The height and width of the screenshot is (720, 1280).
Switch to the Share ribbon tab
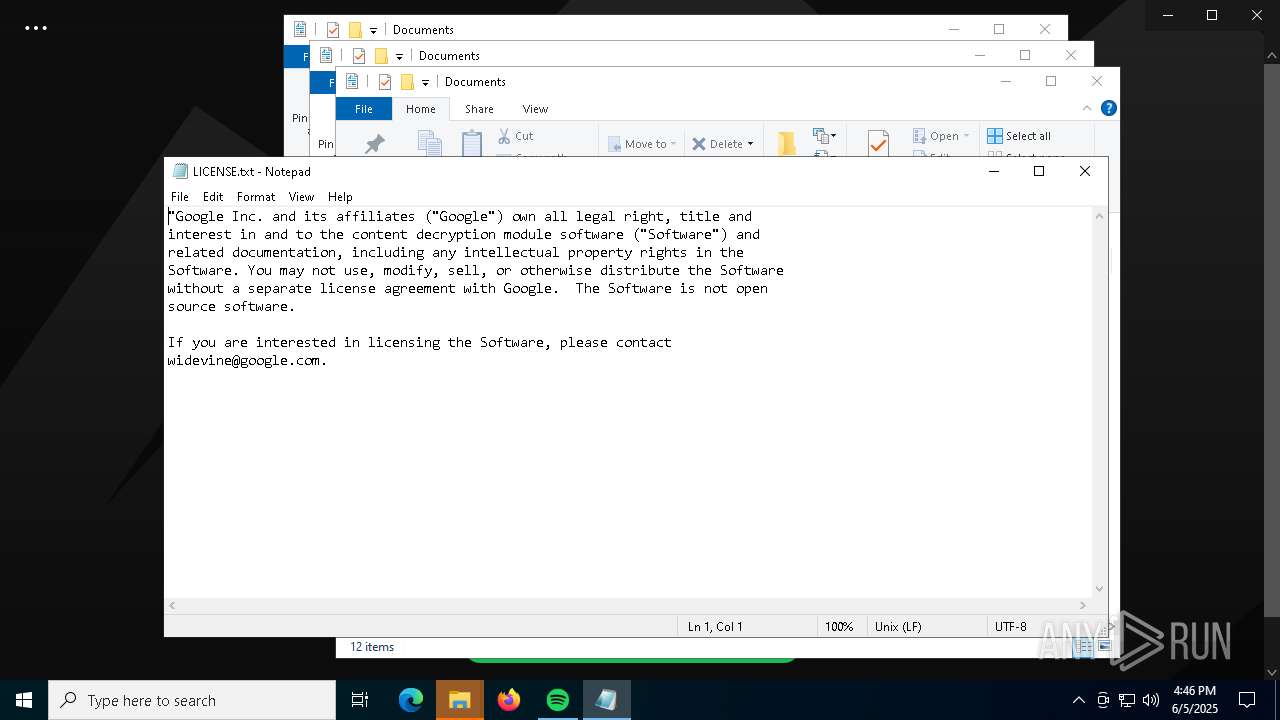(x=479, y=109)
